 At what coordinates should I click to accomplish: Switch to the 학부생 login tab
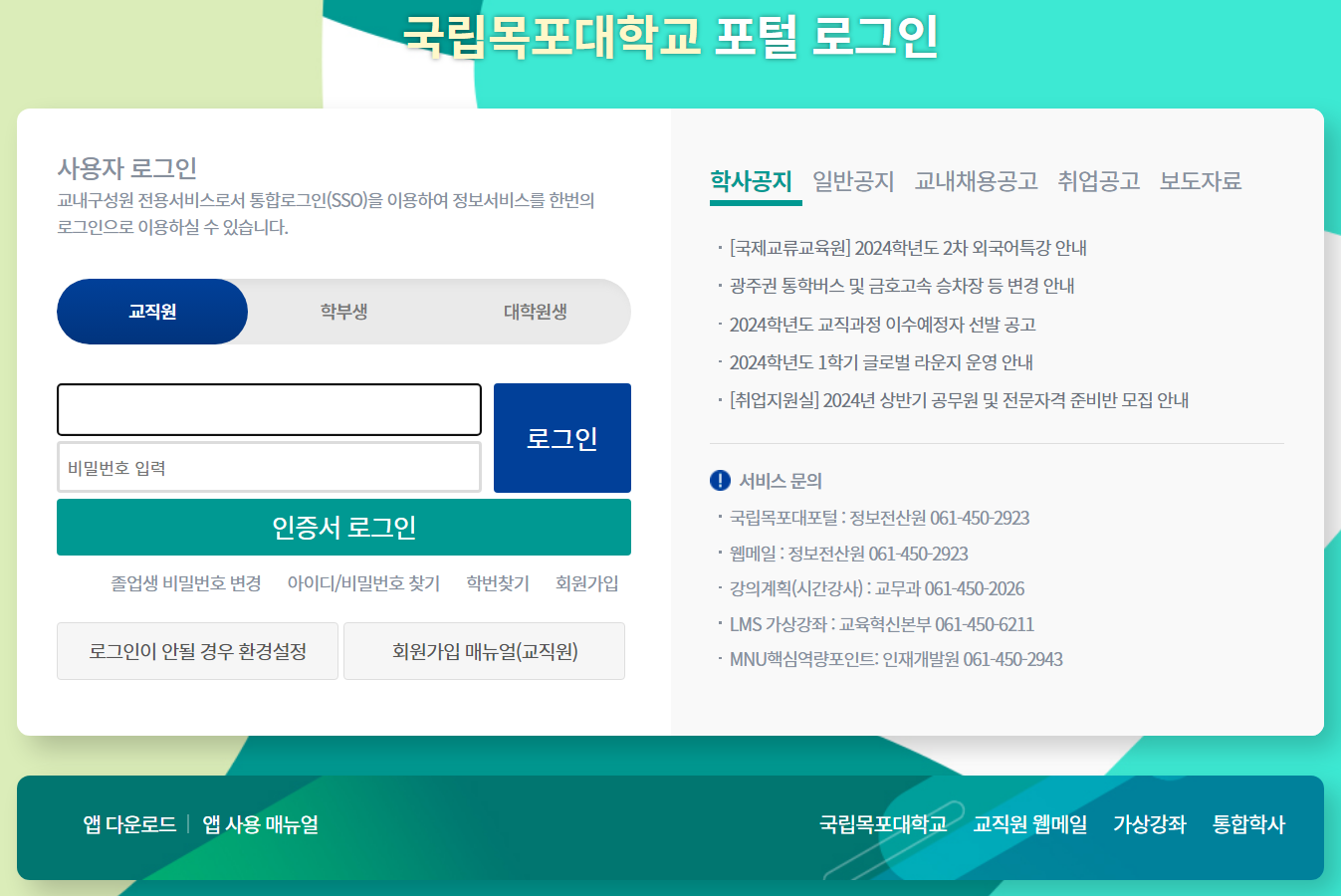(x=343, y=311)
